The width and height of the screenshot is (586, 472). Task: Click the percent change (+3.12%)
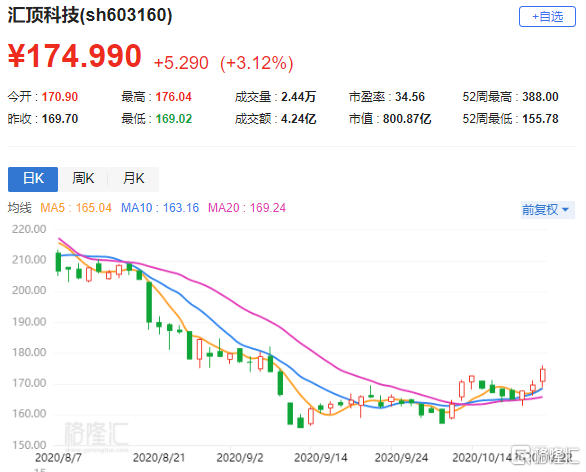(x=257, y=63)
